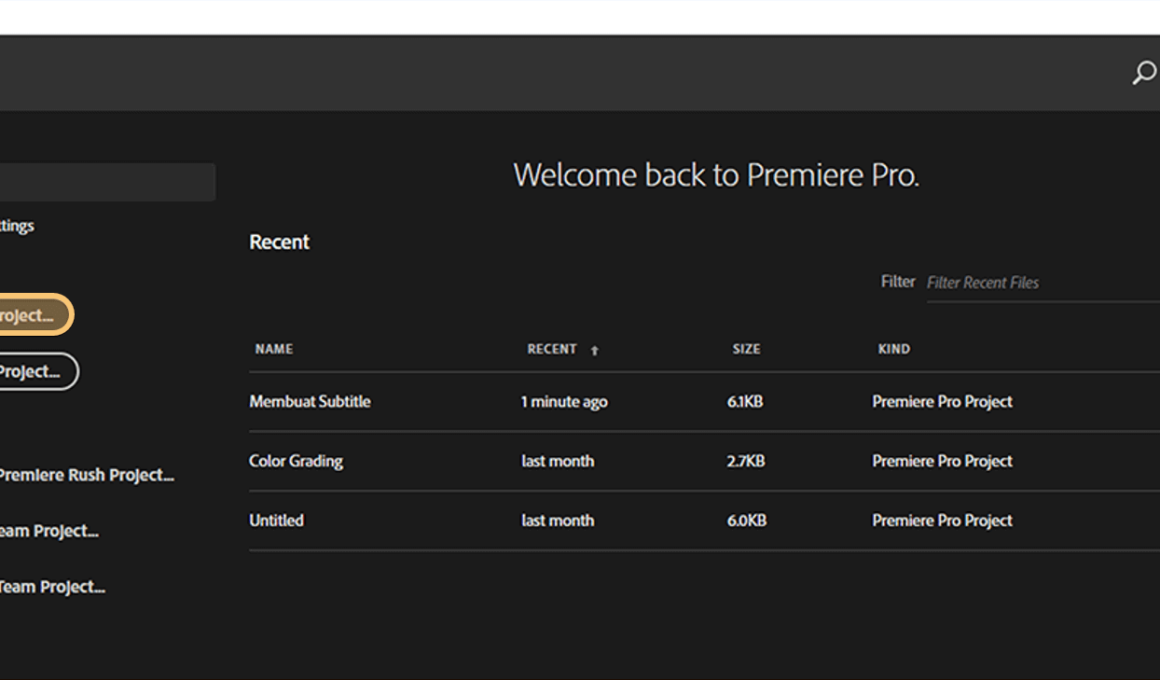Click 'last month' in Color Grading row
This screenshot has width=1160, height=680.
[x=558, y=461]
